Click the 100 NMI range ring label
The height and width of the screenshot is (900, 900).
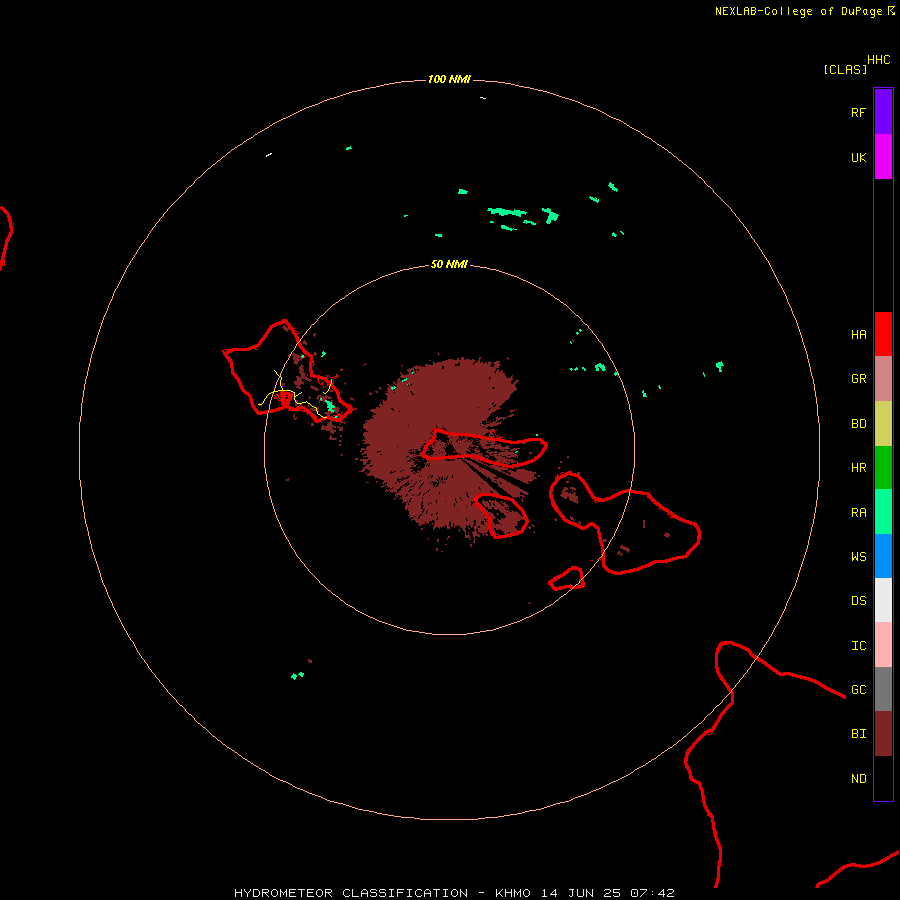click(x=449, y=79)
